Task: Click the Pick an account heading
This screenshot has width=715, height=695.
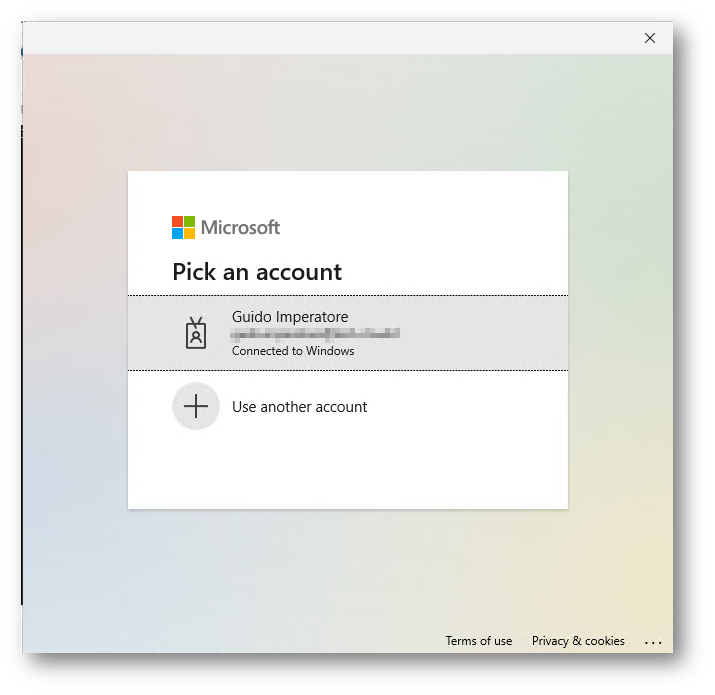Action: 257,272
